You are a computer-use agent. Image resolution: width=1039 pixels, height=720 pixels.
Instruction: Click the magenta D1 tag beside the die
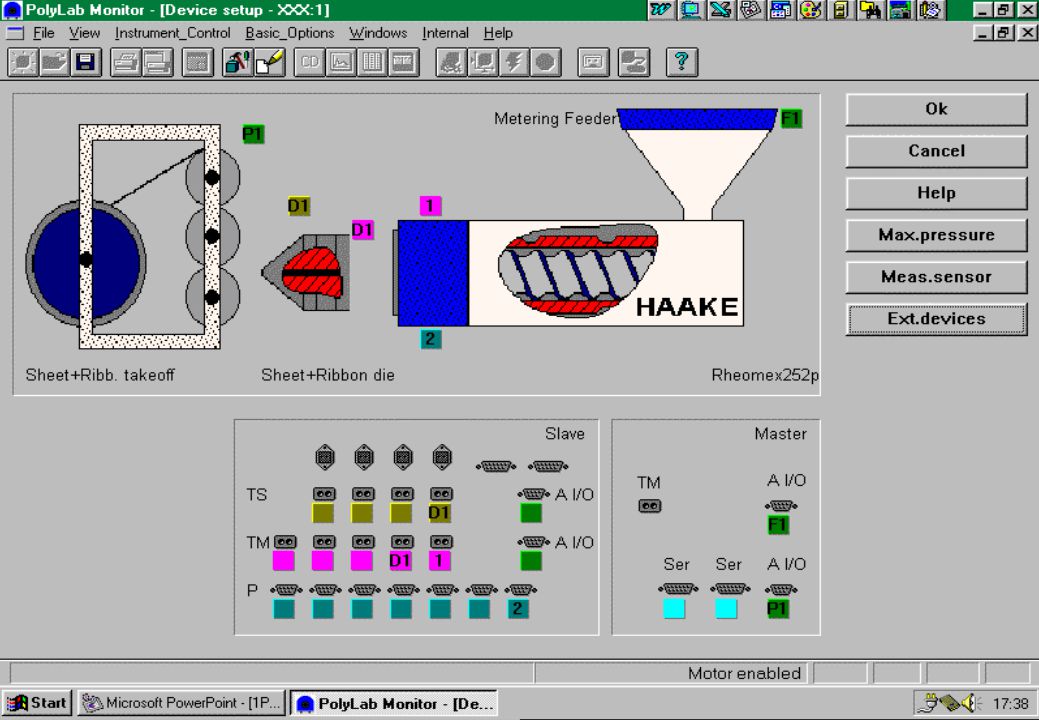[362, 230]
